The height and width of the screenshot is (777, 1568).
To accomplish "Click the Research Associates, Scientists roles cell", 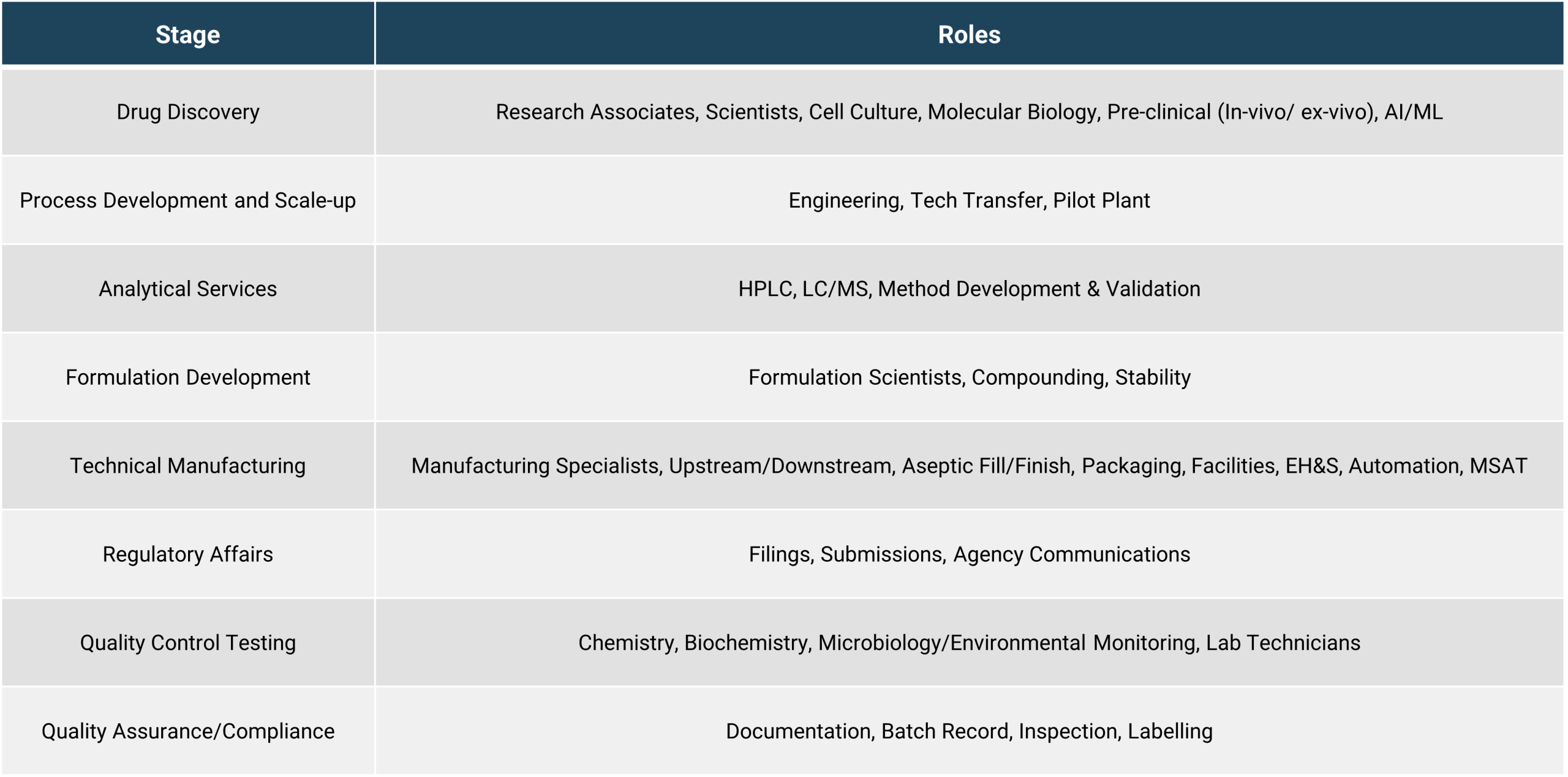I will (x=969, y=112).
